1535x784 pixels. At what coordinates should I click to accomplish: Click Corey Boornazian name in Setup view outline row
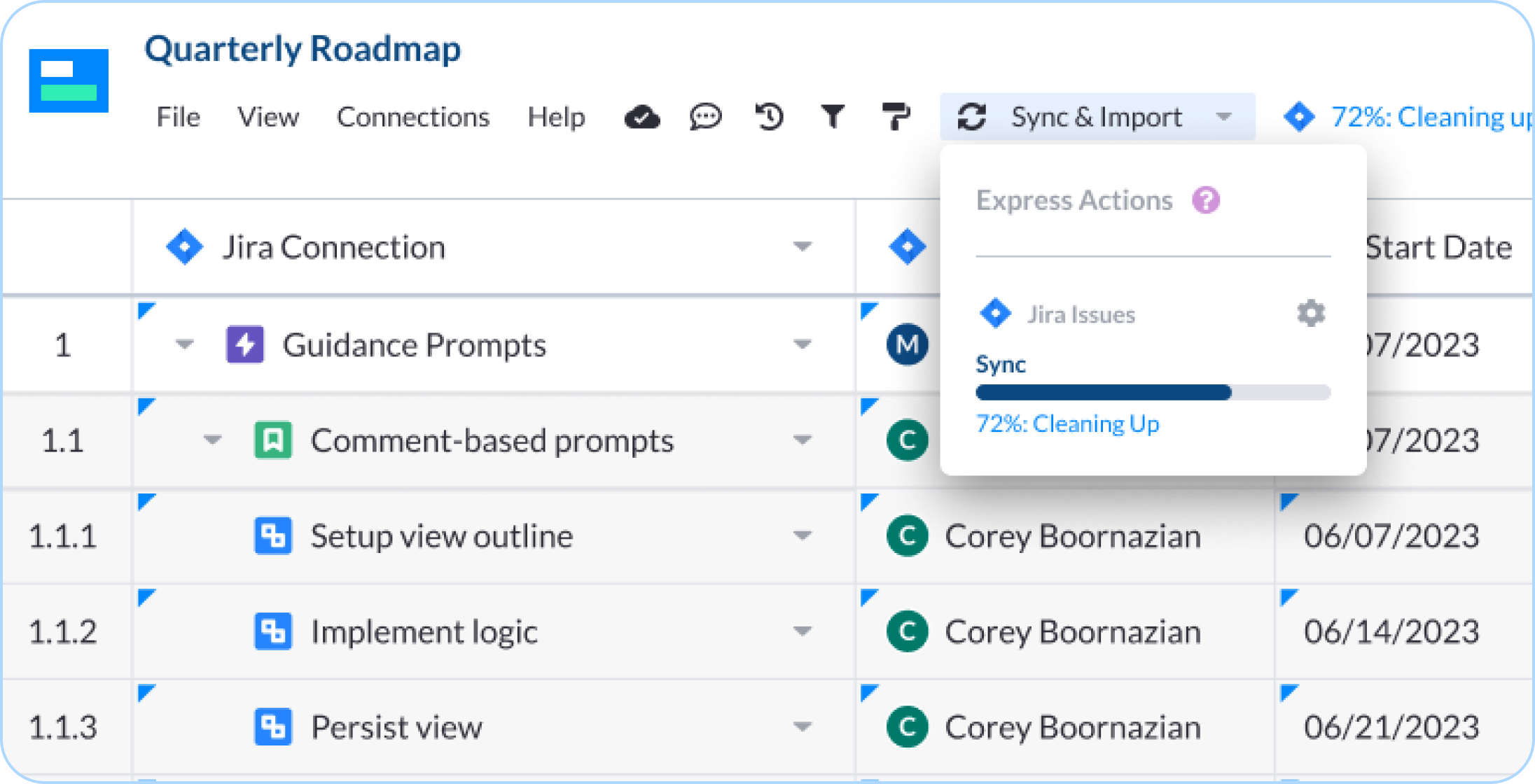pos(1073,537)
